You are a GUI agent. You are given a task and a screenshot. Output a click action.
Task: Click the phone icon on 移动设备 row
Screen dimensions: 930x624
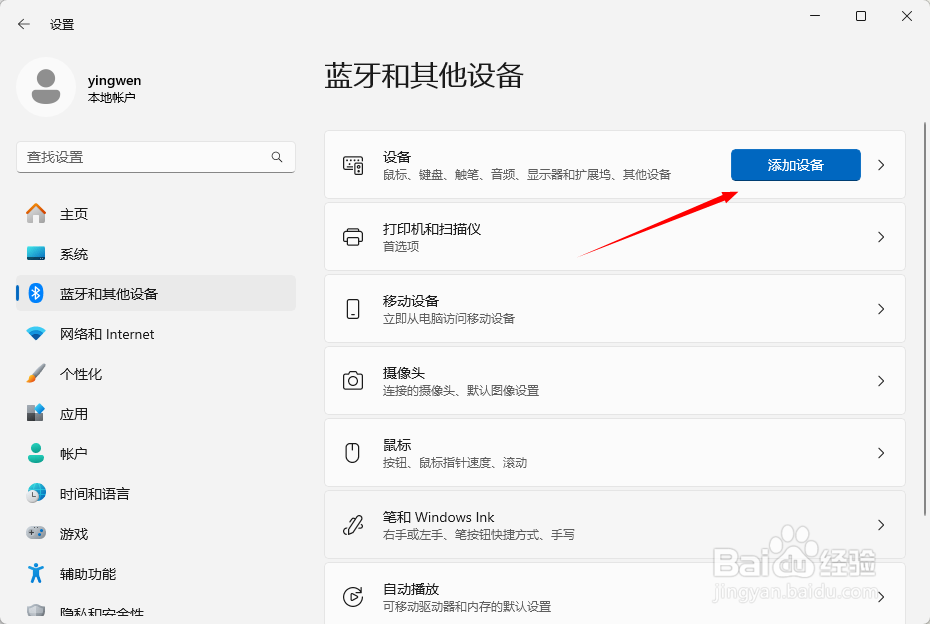(x=352, y=308)
